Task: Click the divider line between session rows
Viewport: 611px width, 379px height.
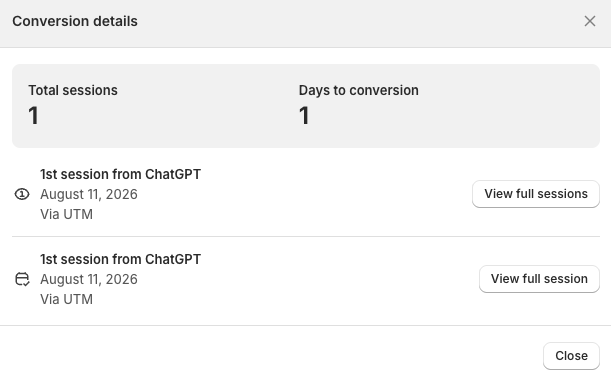Action: (x=306, y=236)
